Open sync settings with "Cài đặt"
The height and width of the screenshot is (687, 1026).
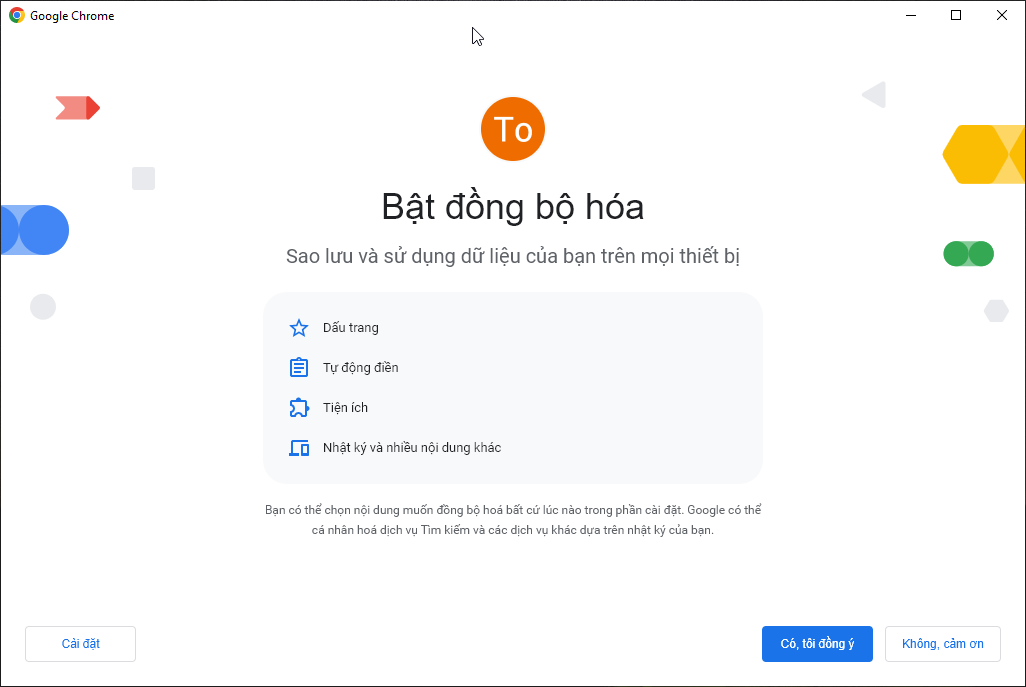coord(80,644)
